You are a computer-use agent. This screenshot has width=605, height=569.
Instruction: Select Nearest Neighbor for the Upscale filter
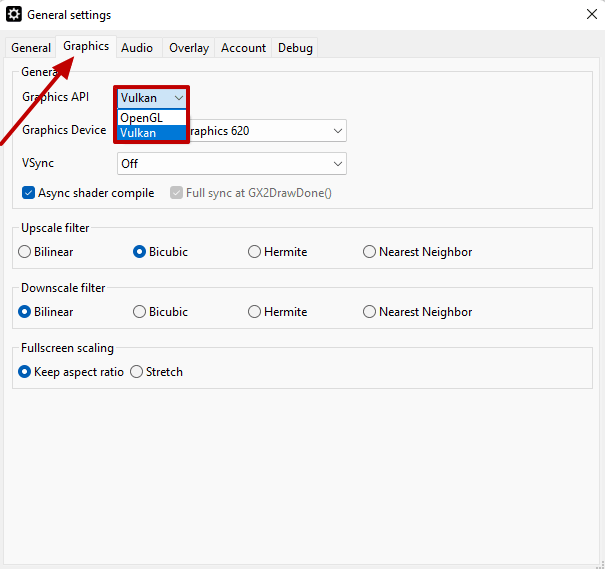pyautogui.click(x=417, y=252)
